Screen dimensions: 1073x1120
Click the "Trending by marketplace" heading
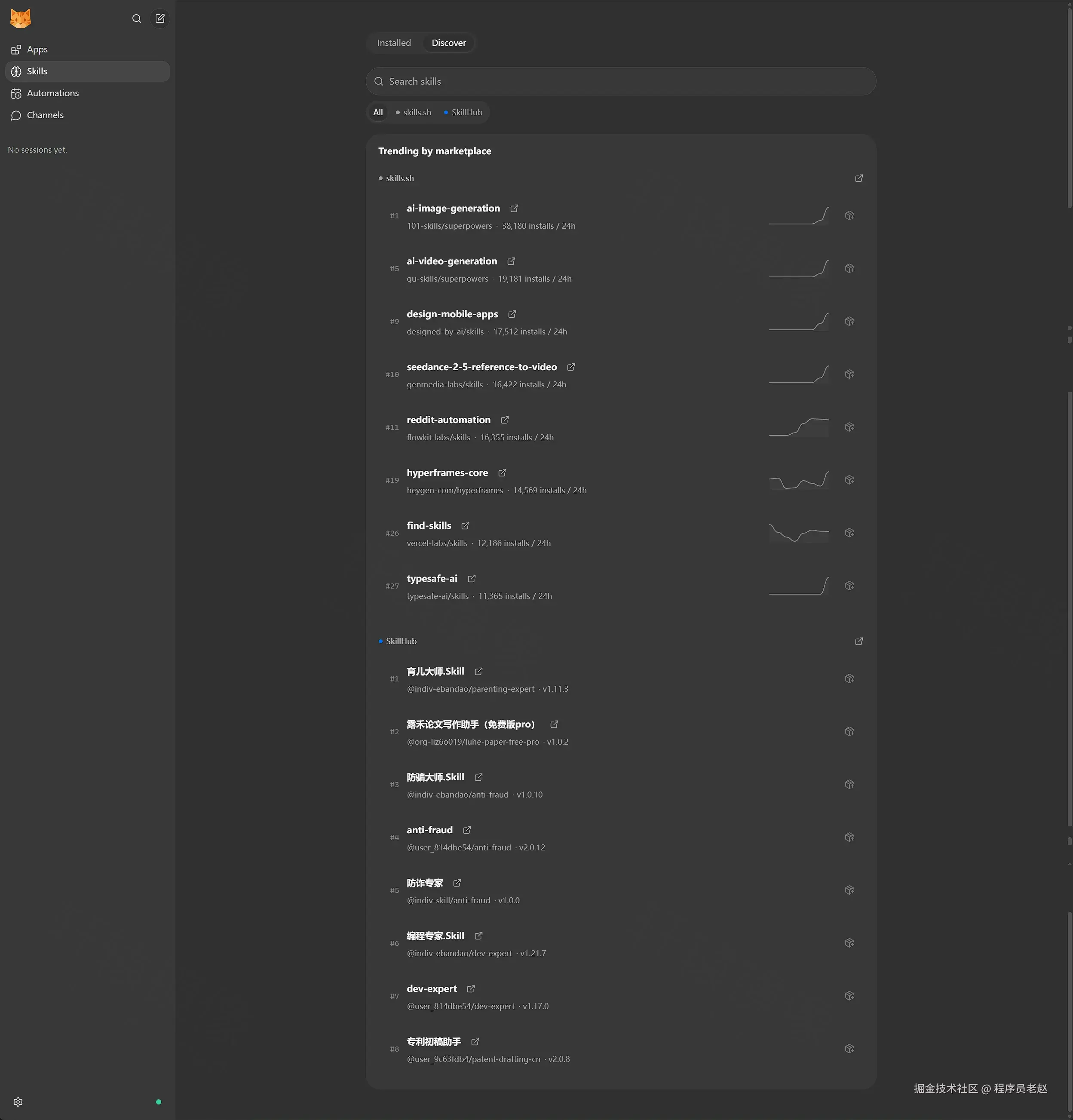click(x=435, y=151)
